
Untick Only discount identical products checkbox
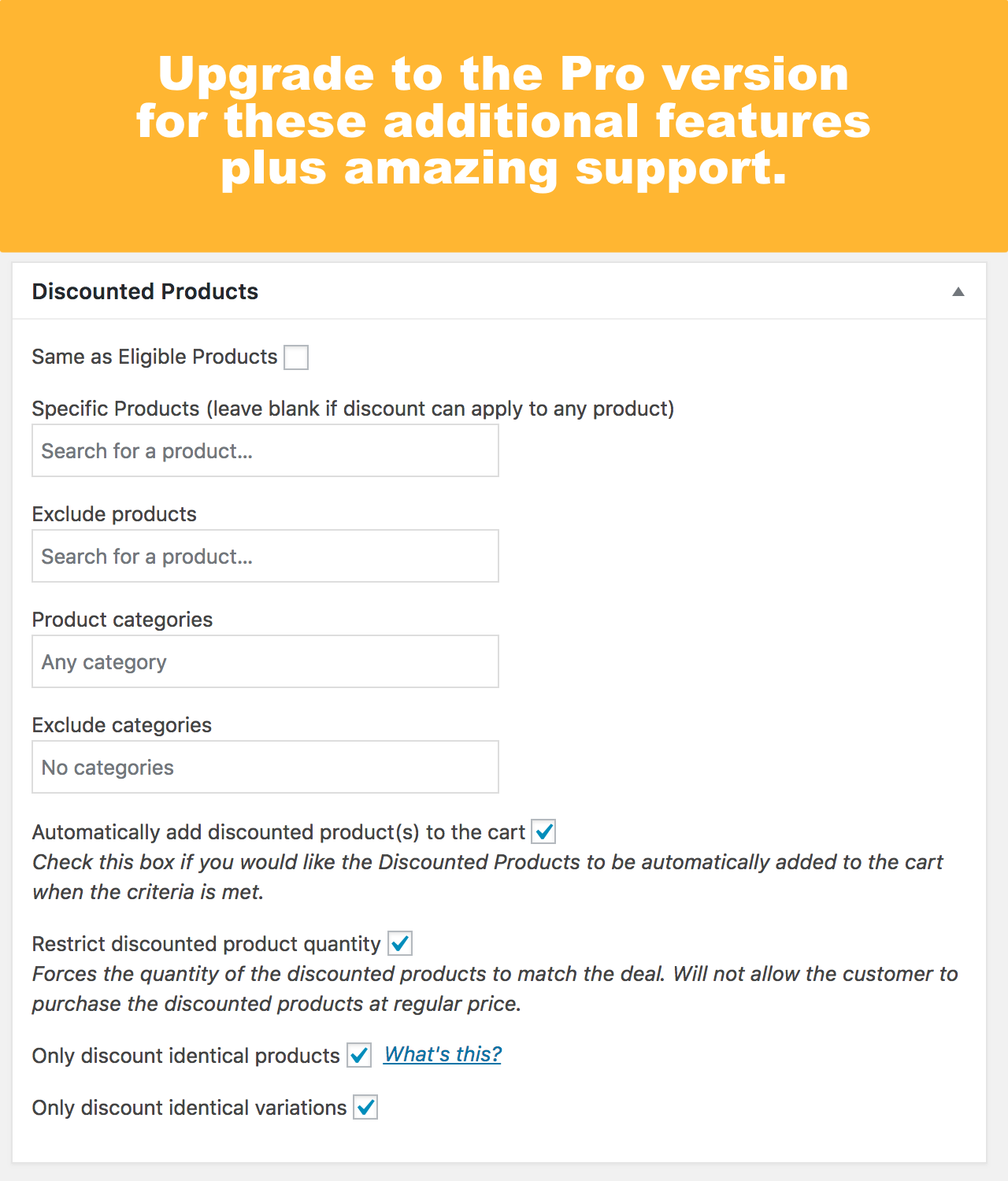click(359, 1055)
